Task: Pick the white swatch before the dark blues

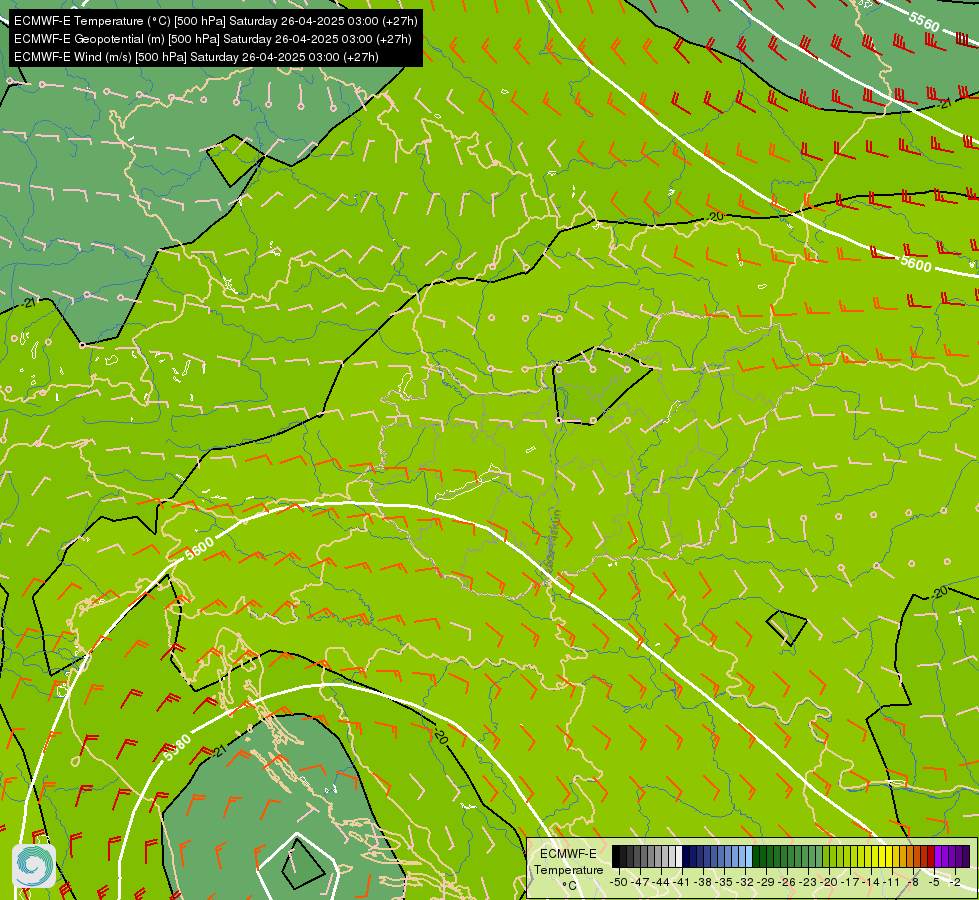Action: tap(679, 857)
